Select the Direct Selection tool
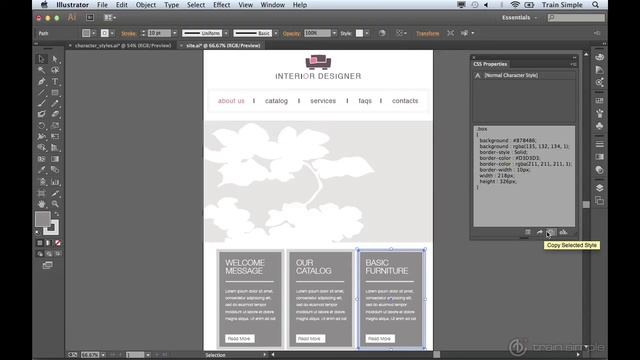The height and width of the screenshot is (360, 640). tap(55, 59)
